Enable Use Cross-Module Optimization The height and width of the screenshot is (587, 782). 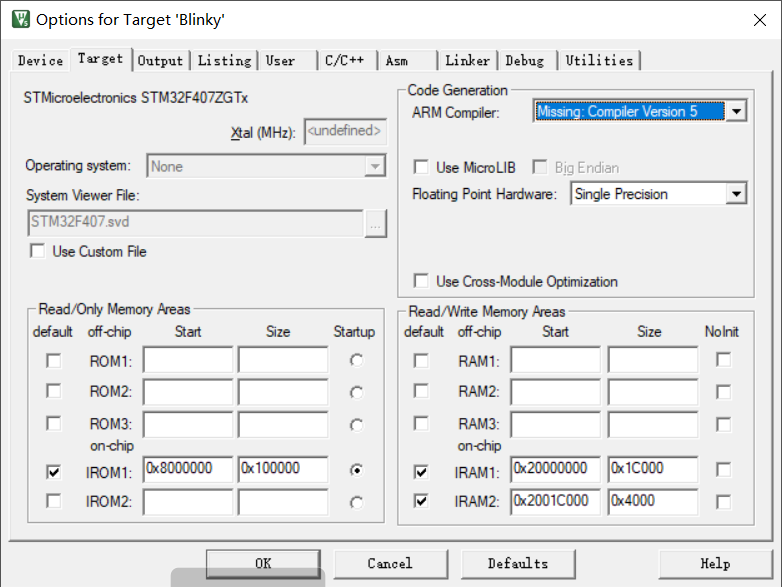(421, 281)
